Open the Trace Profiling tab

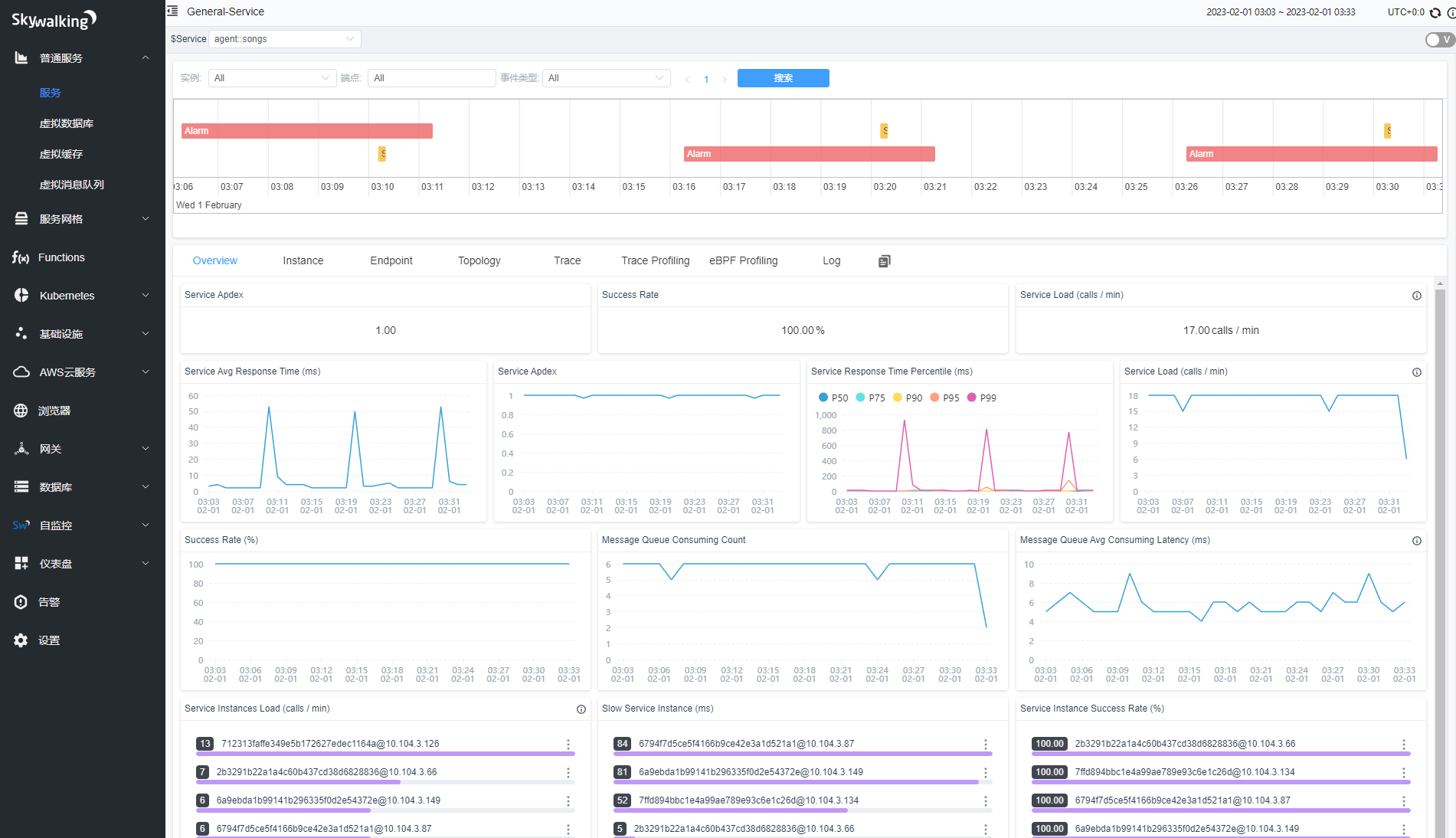click(656, 261)
